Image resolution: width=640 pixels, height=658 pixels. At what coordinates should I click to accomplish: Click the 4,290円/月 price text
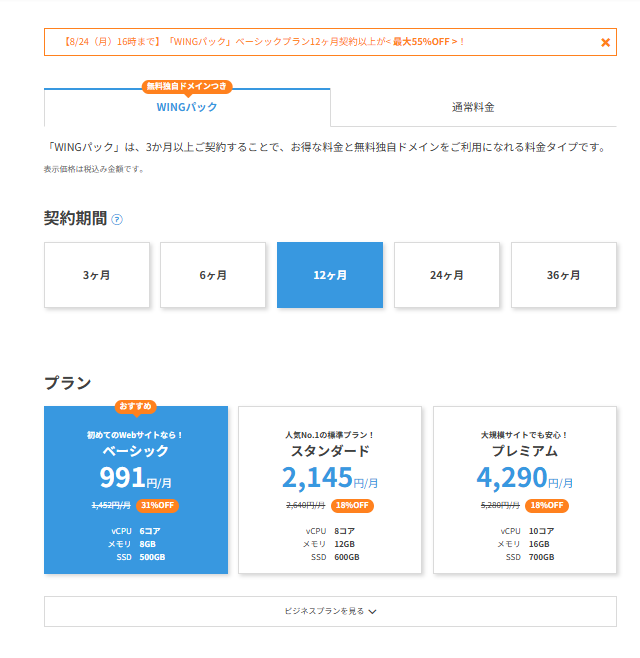pos(525,478)
